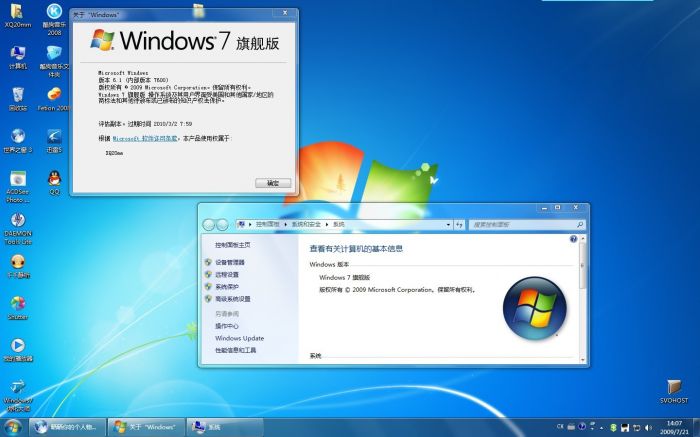This screenshot has width=700, height=437.
Task: Click the volume speaker tray icon
Action: tap(648, 428)
